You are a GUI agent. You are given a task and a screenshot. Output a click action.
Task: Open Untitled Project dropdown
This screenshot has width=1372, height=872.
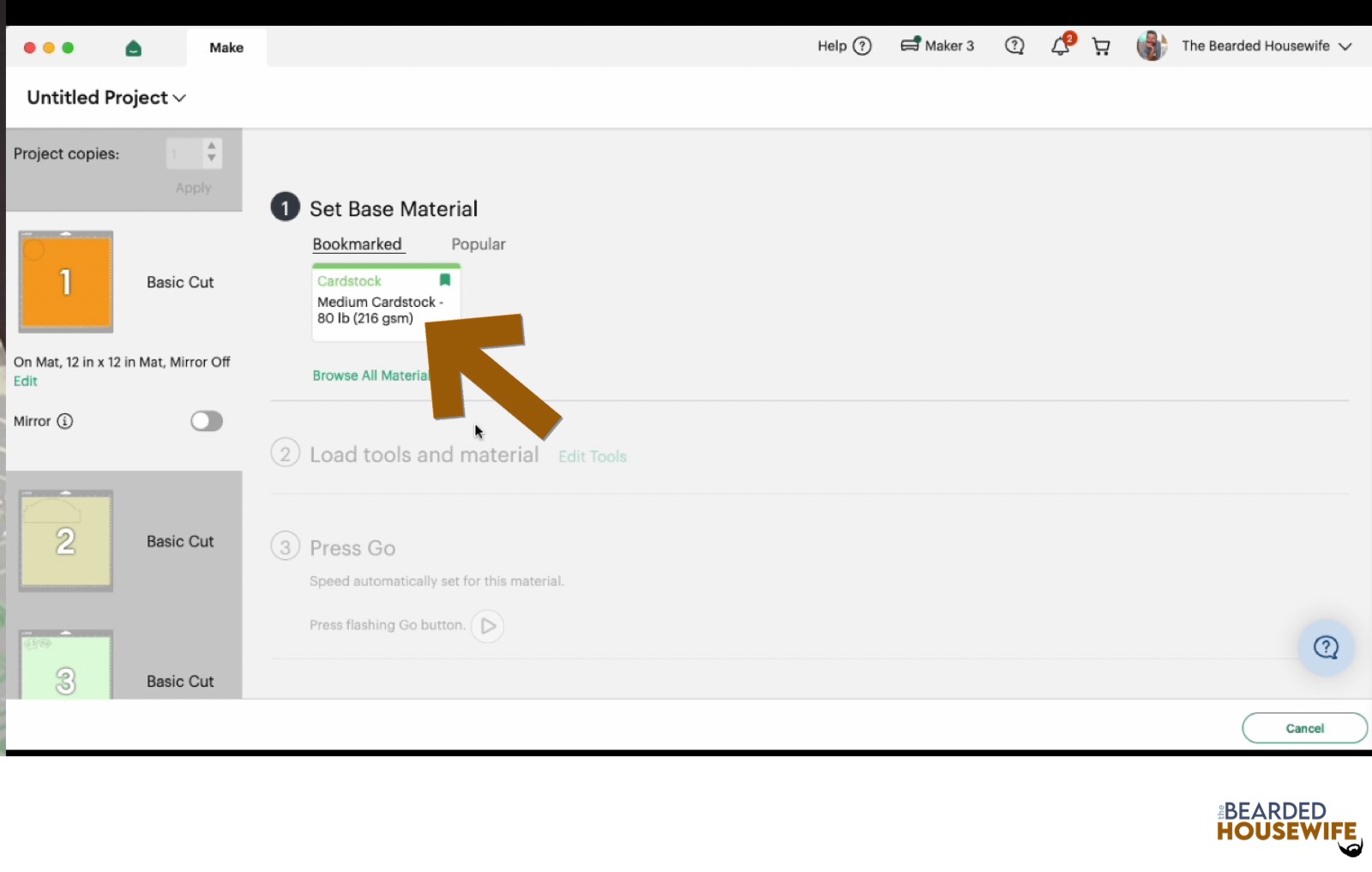[x=106, y=98]
